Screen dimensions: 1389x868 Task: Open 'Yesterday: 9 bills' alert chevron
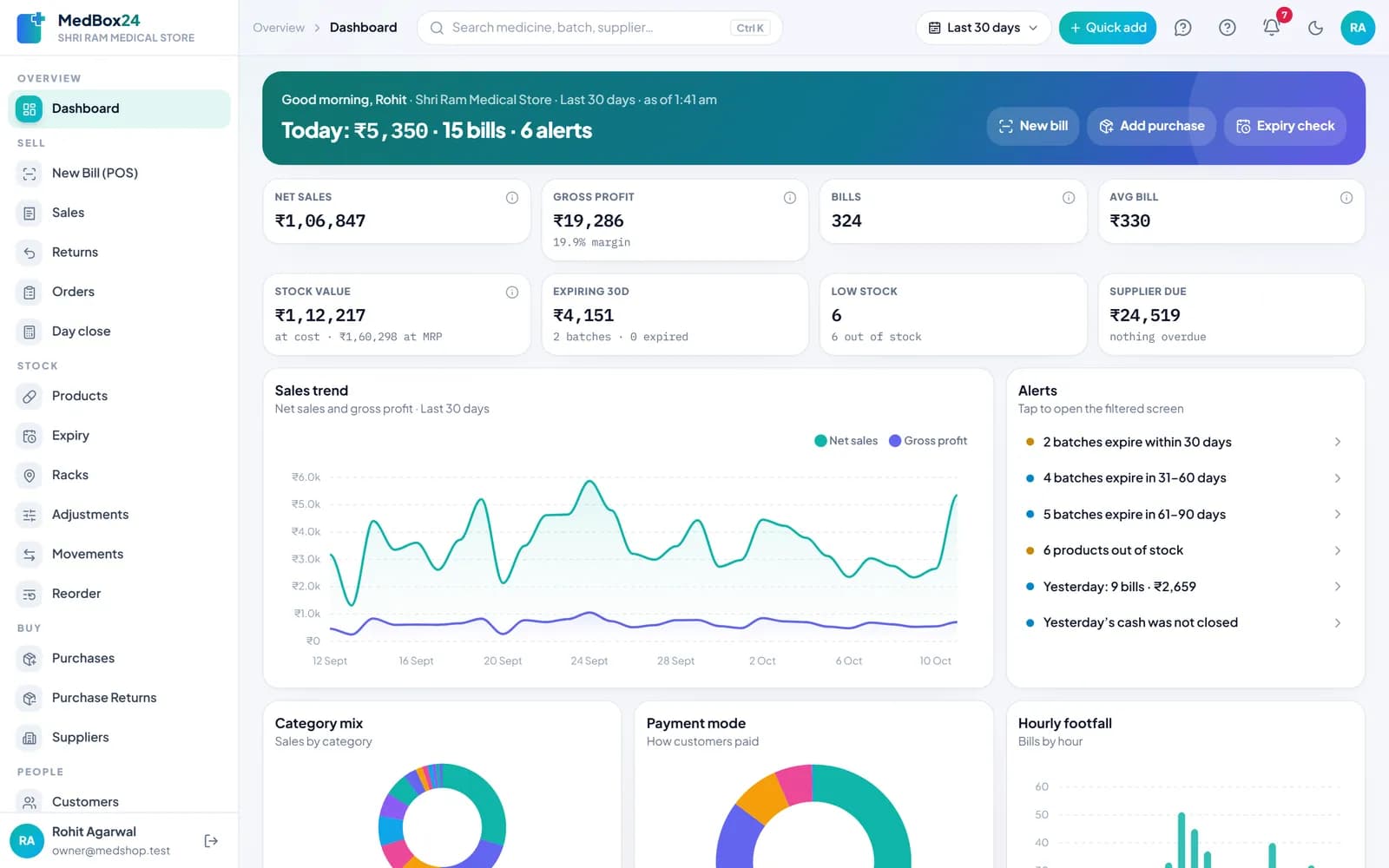[1338, 587]
